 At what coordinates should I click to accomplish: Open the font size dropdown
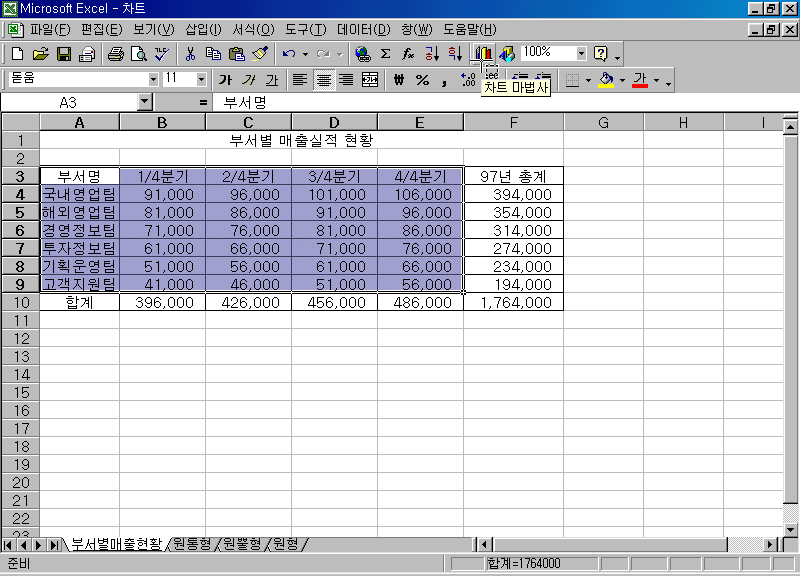pos(201,80)
